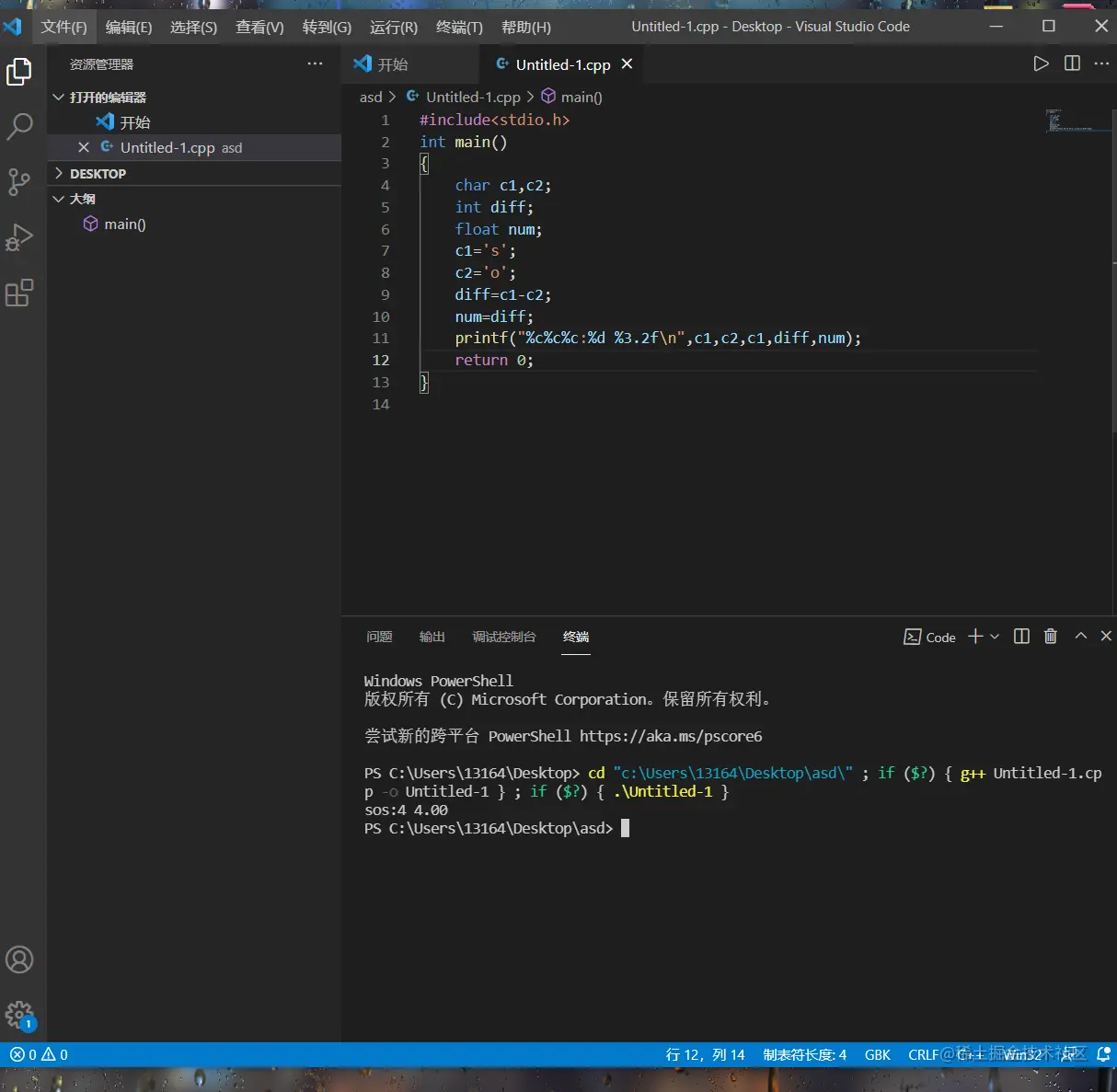1117x1092 pixels.
Task: Open the Terminal menu in menu bar
Action: tap(459, 27)
